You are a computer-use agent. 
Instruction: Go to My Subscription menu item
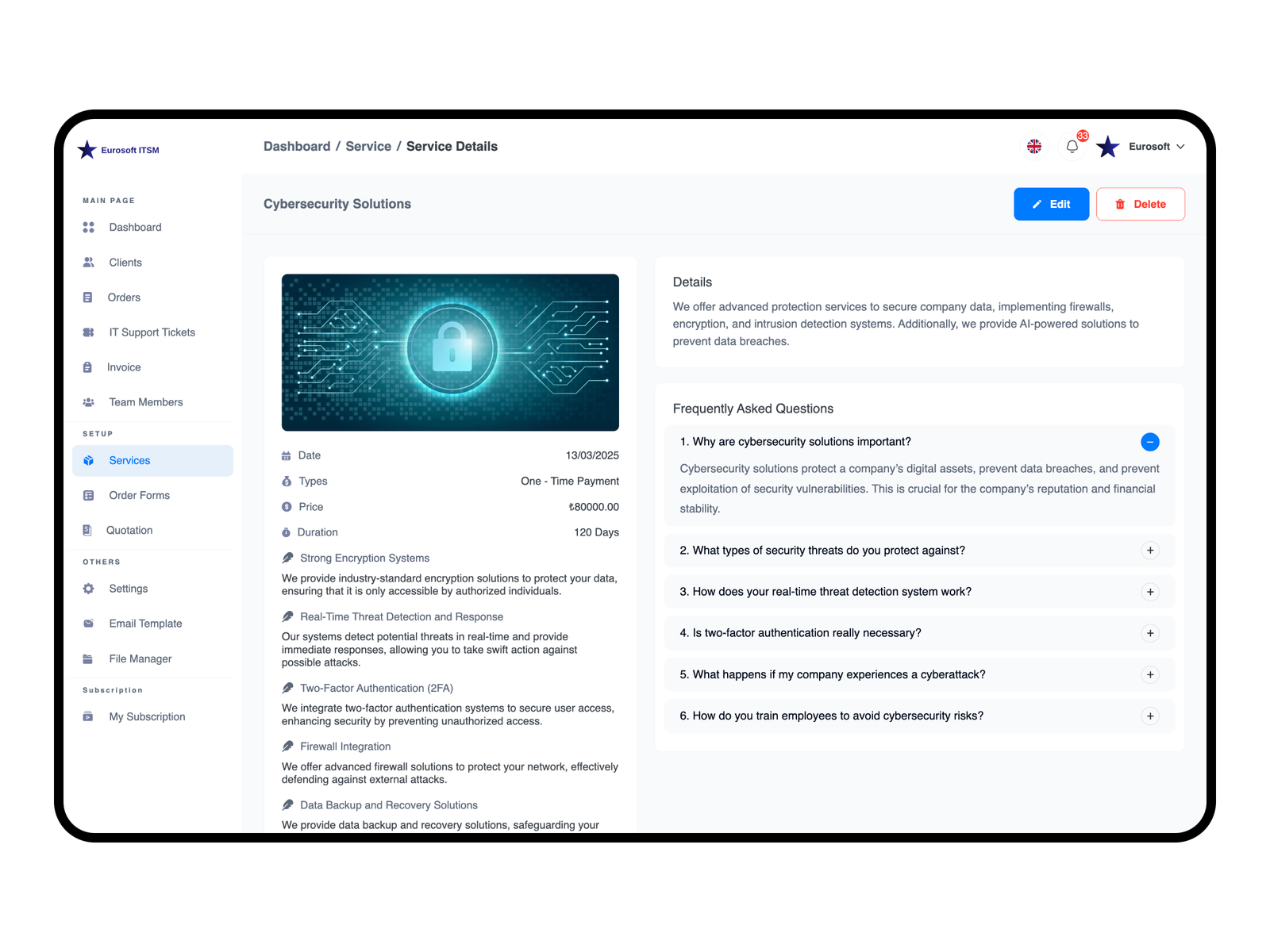pos(147,717)
